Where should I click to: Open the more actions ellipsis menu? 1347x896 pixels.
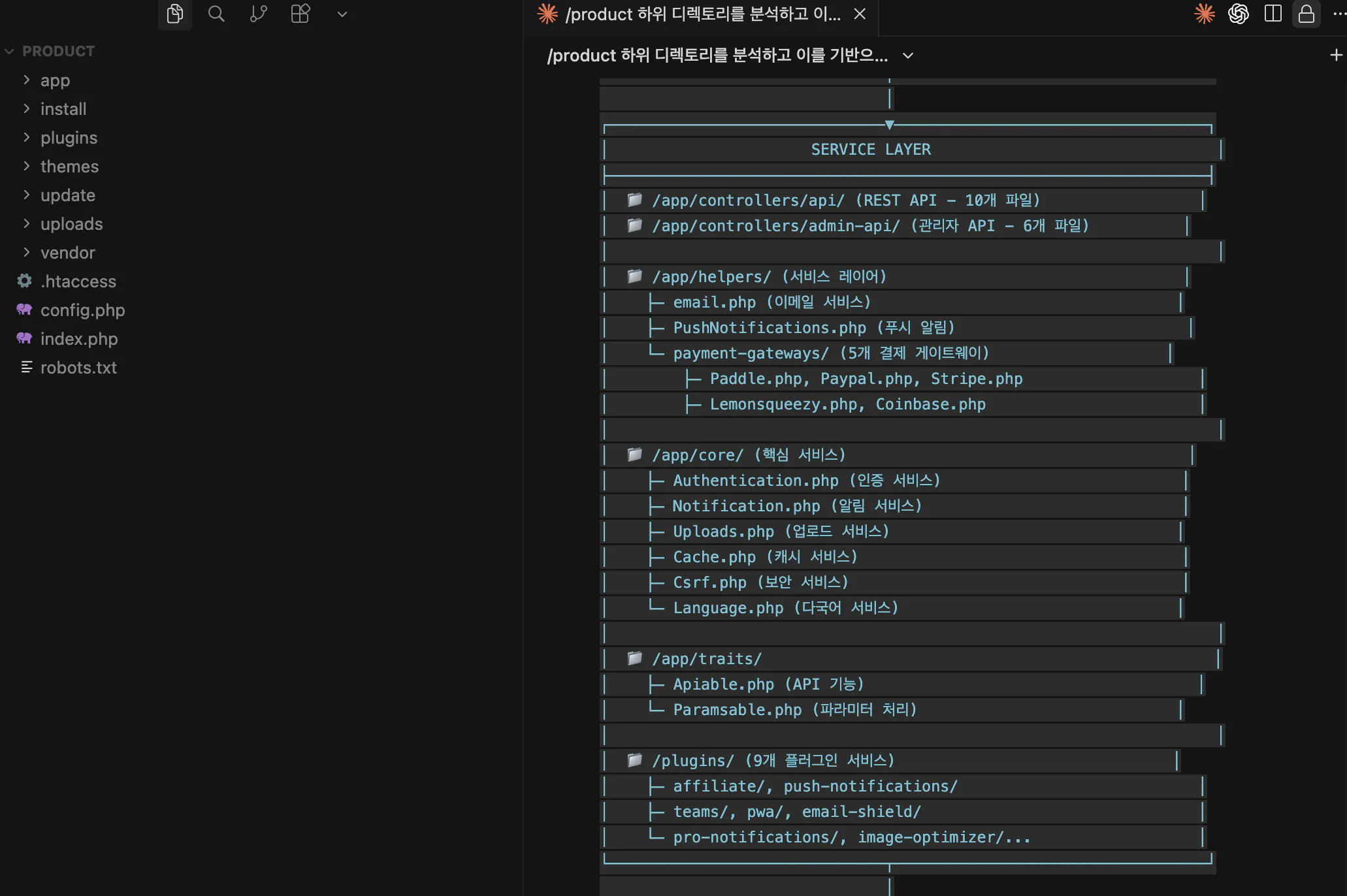[x=1339, y=14]
